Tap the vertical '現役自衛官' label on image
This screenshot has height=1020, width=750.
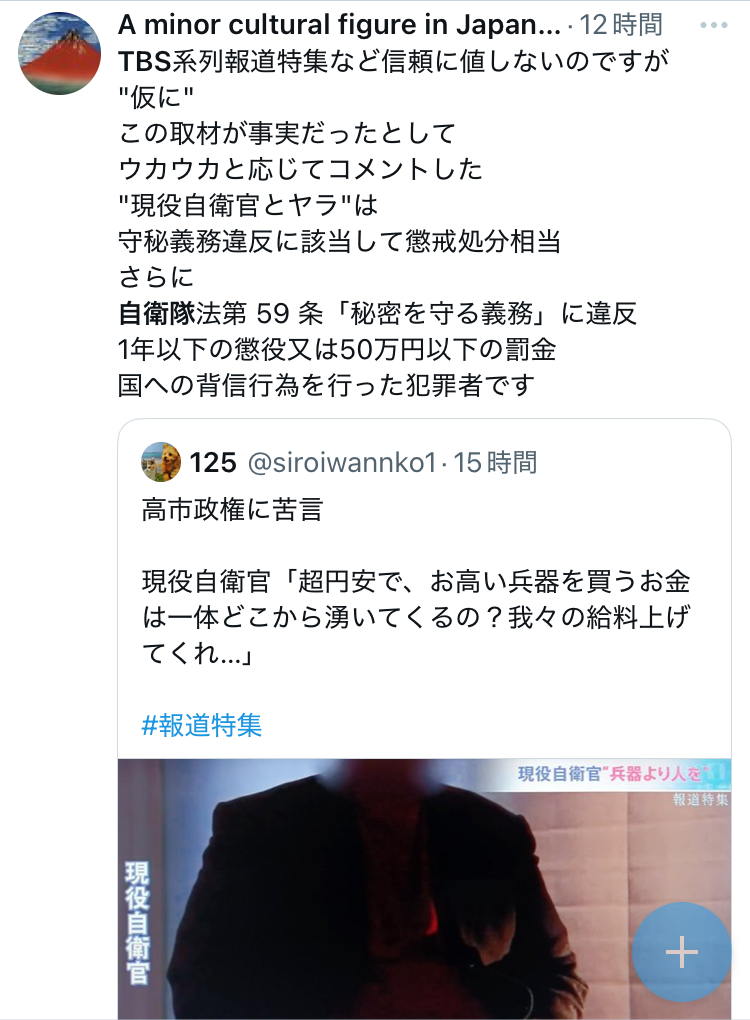tap(137, 922)
